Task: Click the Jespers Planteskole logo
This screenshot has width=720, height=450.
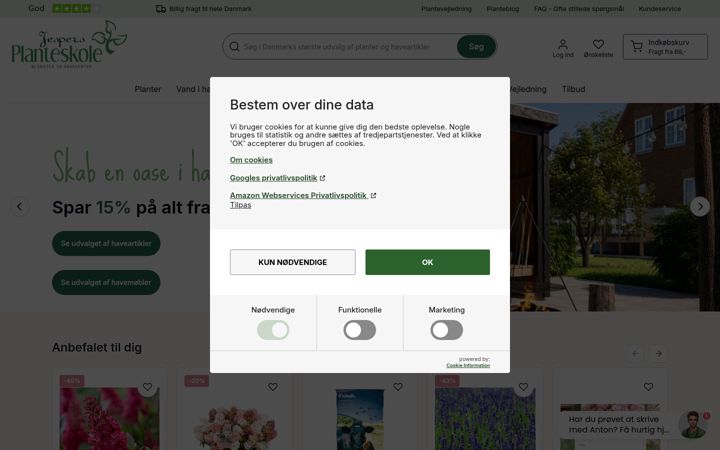Action: [69, 45]
